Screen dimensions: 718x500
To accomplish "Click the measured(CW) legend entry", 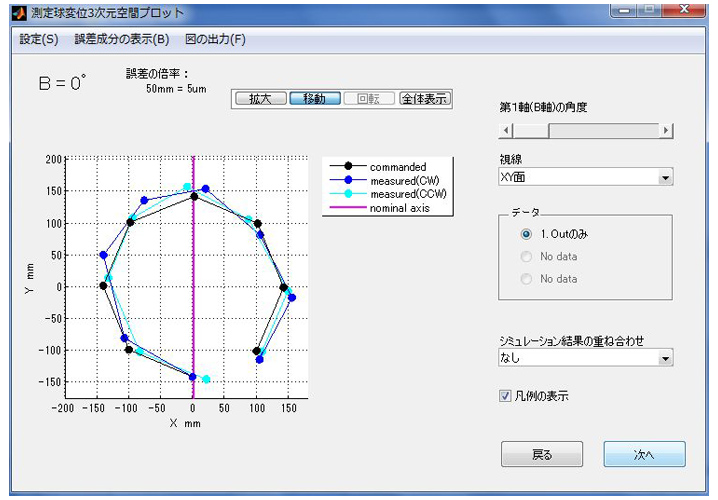I will pyautogui.click(x=384, y=180).
